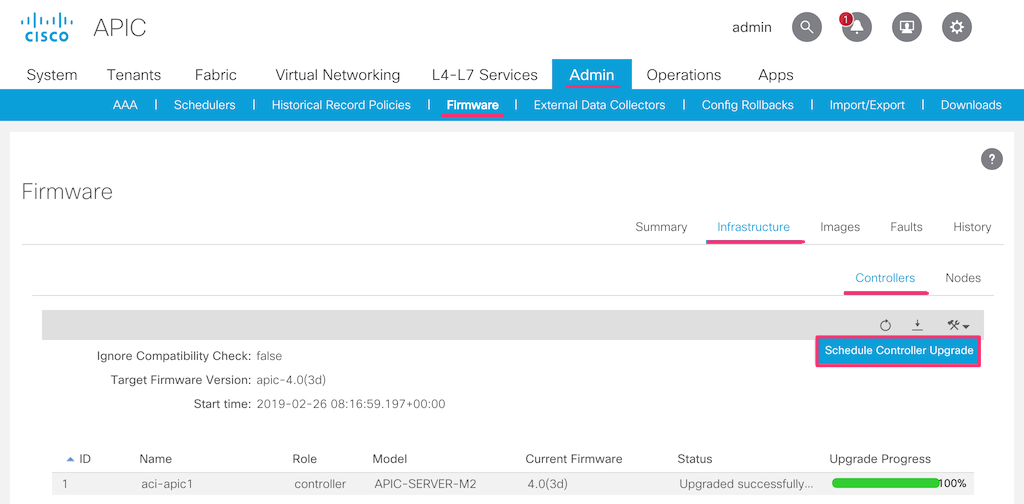Select the Firmware submenu
The image size is (1024, 504).
pos(473,105)
